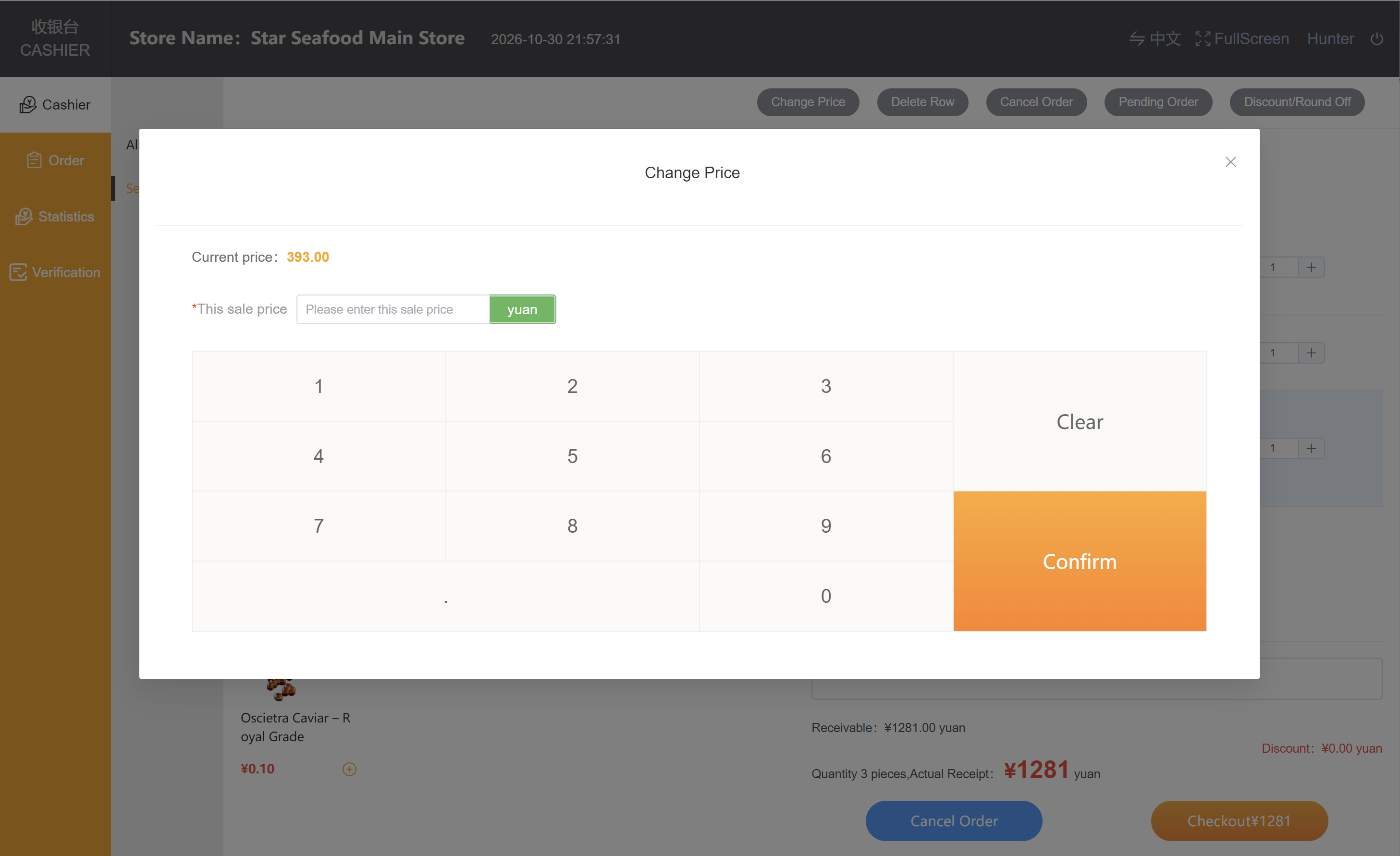
Task: Click the Change Price toolbar button
Action: click(808, 102)
